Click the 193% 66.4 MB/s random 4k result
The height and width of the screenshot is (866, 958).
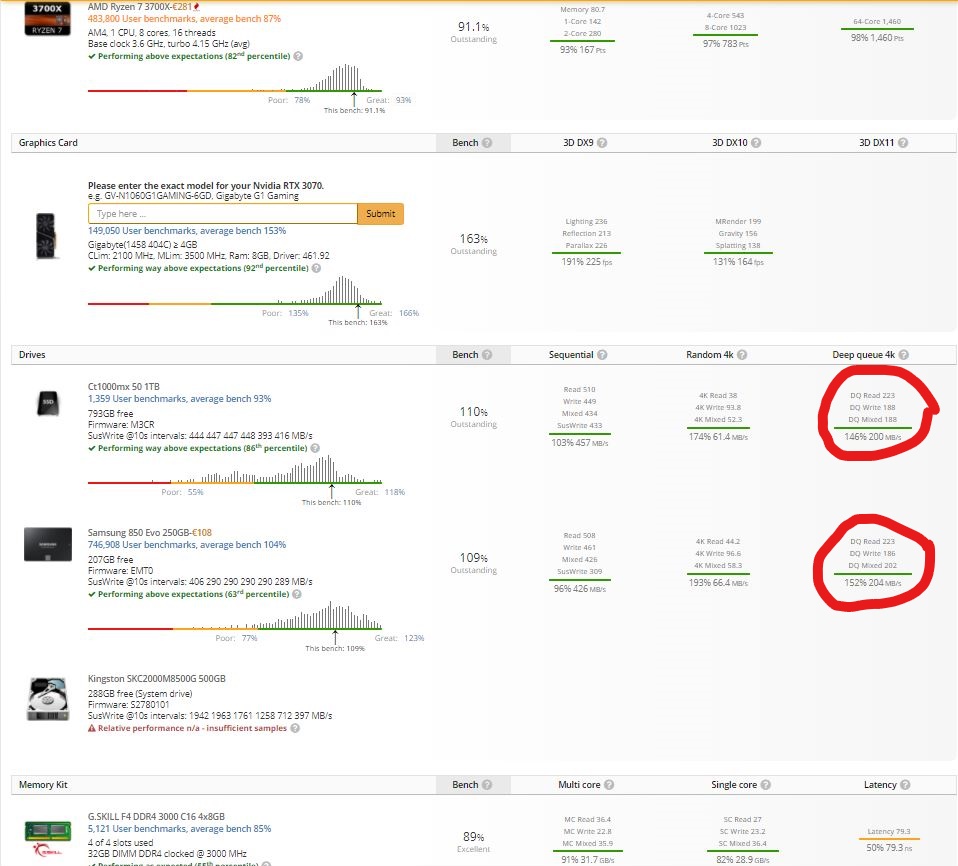[718, 583]
